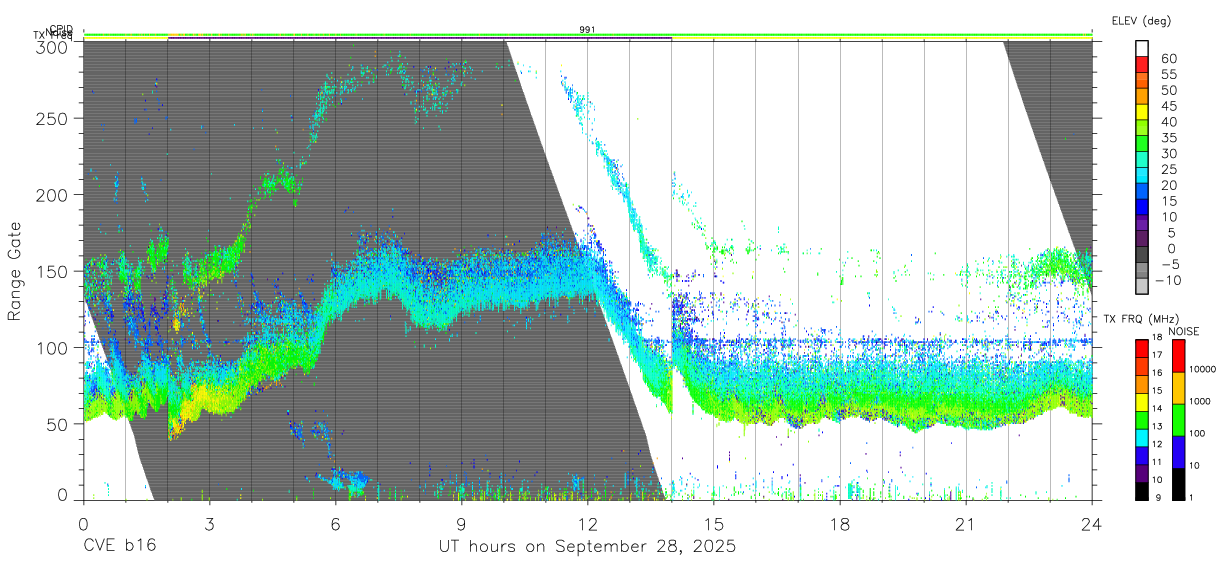Click the x-axis tick label '9'
This screenshot has width=1228, height=567.
pos(461,524)
